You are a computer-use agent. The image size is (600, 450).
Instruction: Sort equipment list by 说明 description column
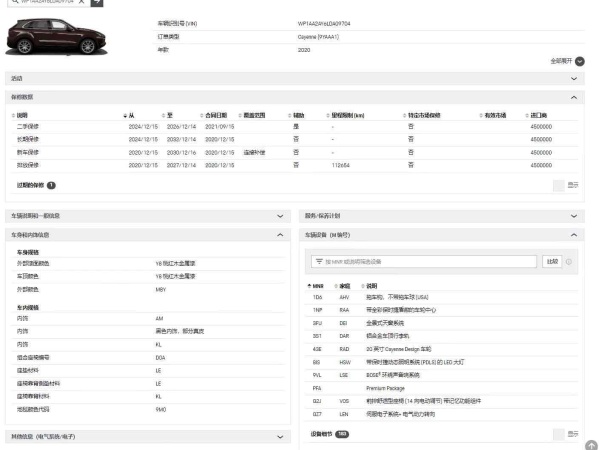point(370,286)
